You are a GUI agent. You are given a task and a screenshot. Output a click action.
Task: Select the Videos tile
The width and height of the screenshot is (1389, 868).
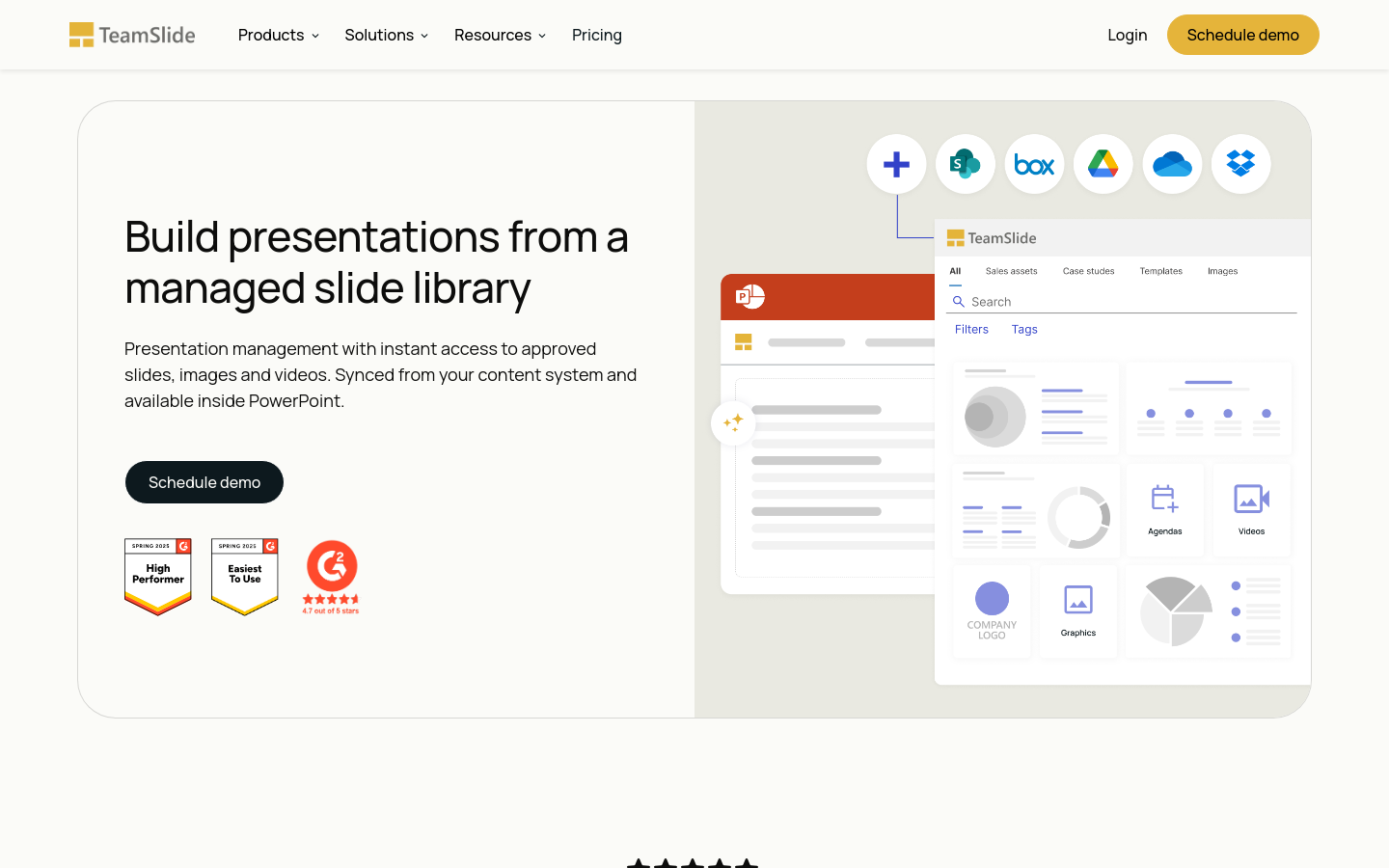coord(1251,510)
